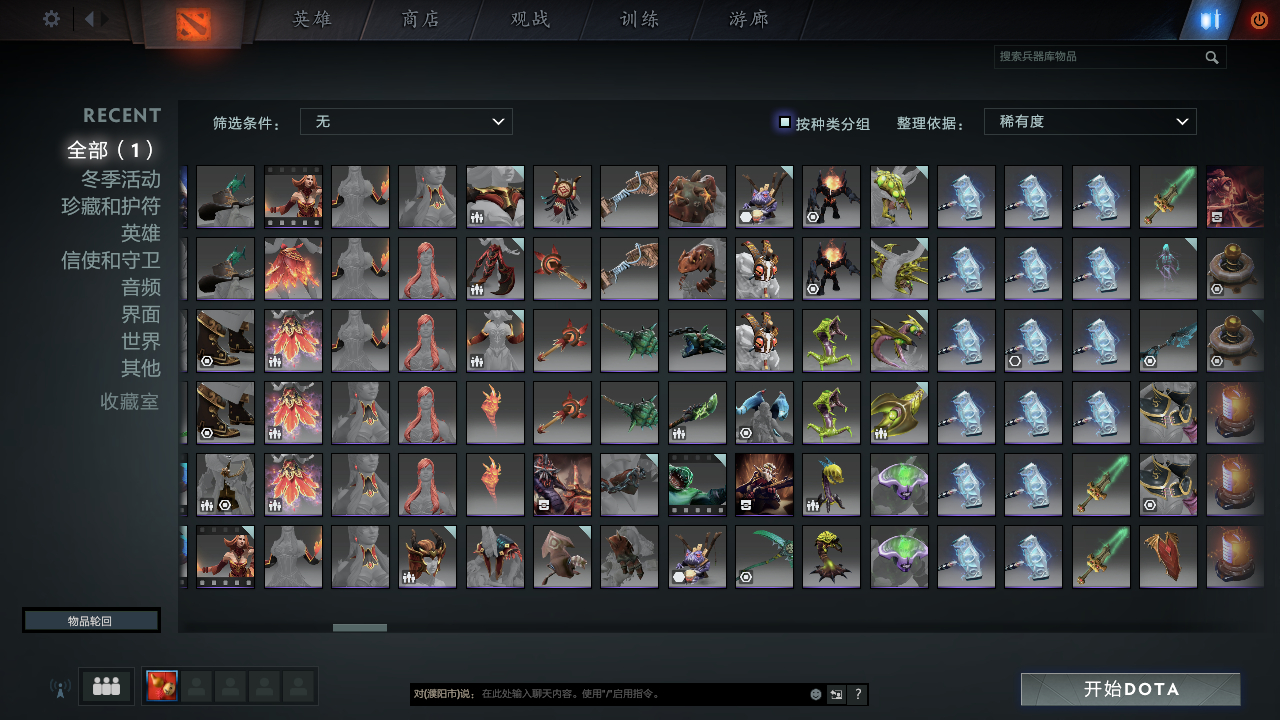Click the chat channel switch icon
1280x720 pixels.
click(x=837, y=694)
